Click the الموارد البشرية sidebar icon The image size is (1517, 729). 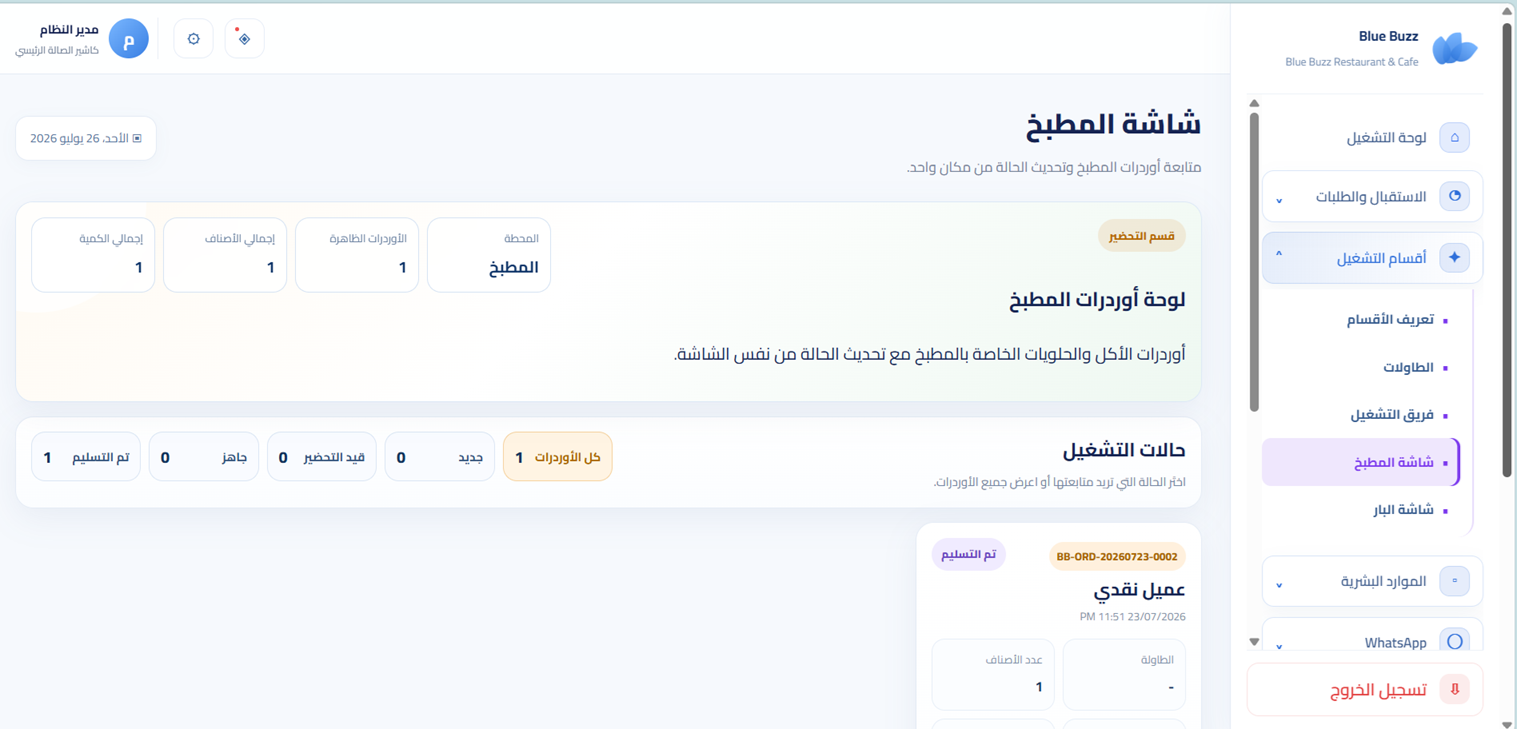click(x=1454, y=580)
